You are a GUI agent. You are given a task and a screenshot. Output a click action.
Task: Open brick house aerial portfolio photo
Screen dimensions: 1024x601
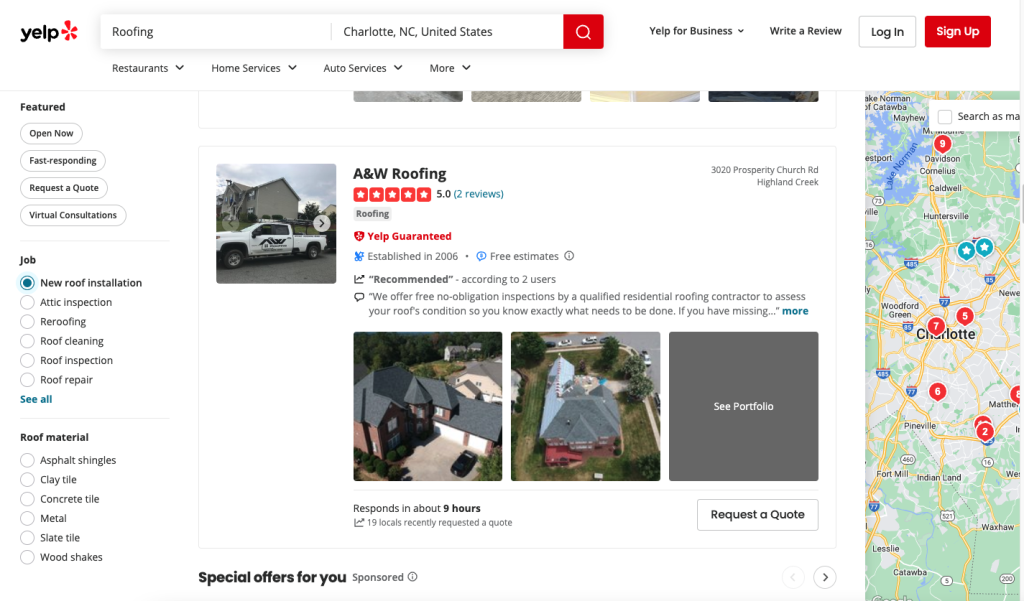[x=428, y=406]
